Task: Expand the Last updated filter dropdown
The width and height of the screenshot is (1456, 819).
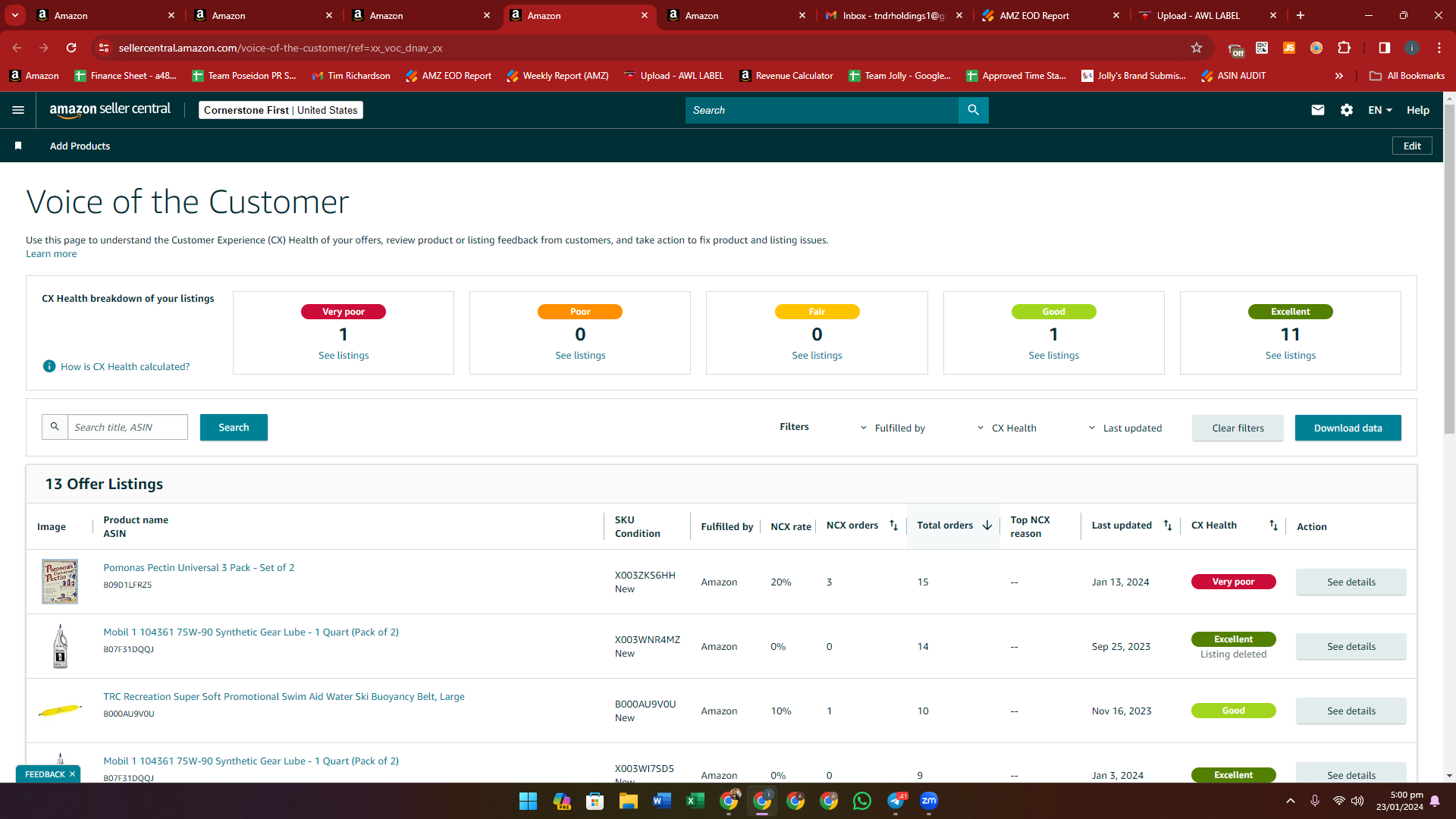Action: coord(1125,428)
